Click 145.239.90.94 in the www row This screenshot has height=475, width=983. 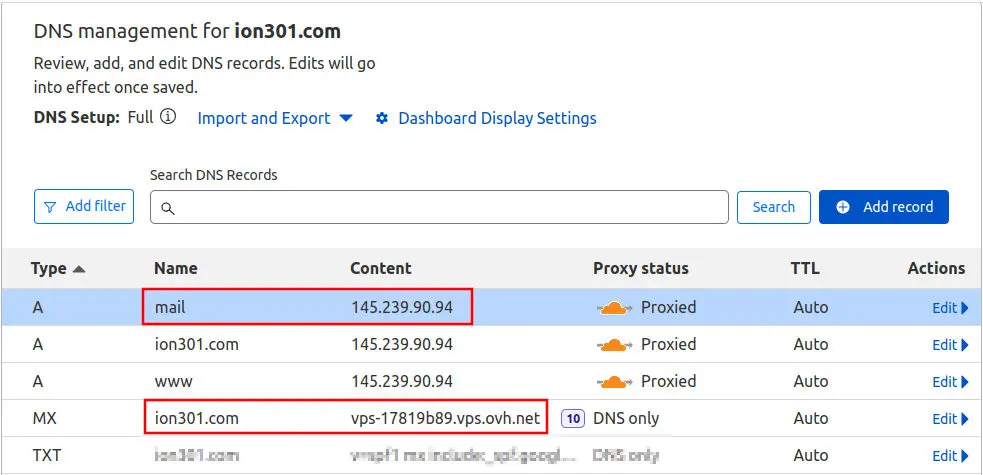[x=402, y=381]
